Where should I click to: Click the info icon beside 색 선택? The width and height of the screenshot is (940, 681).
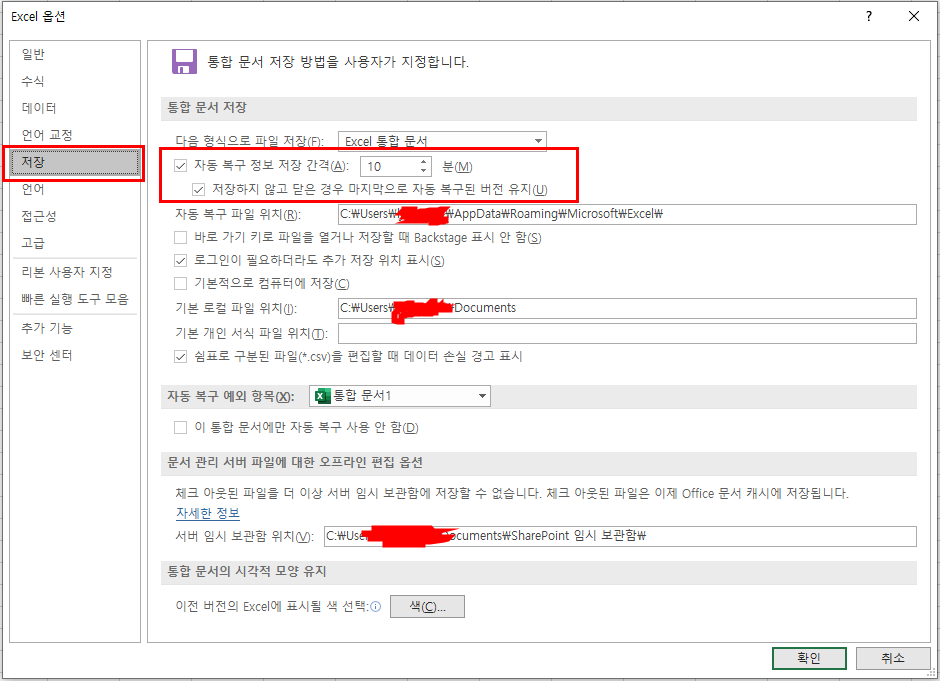point(376,607)
